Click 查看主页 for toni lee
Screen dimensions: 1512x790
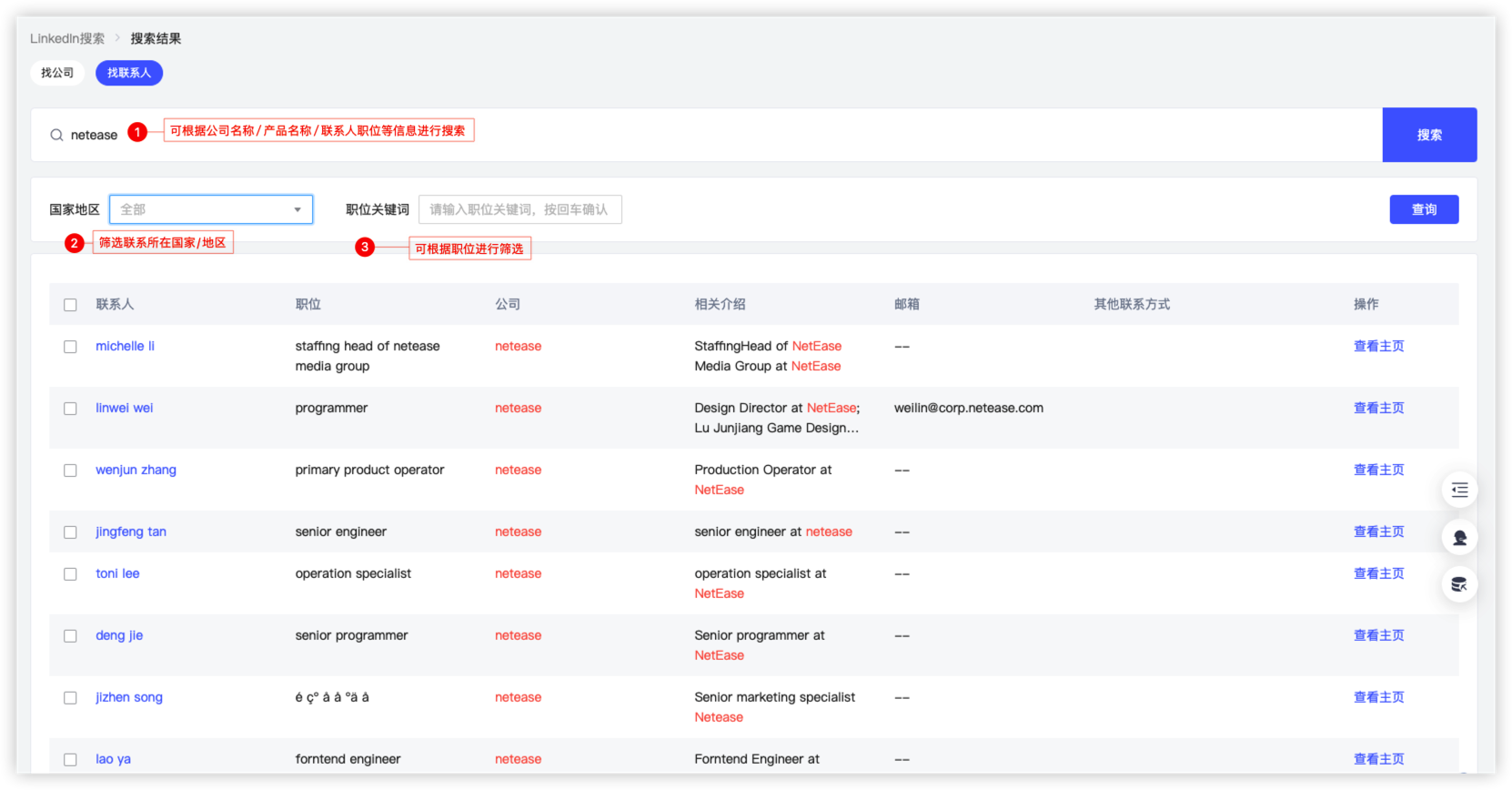click(x=1379, y=573)
